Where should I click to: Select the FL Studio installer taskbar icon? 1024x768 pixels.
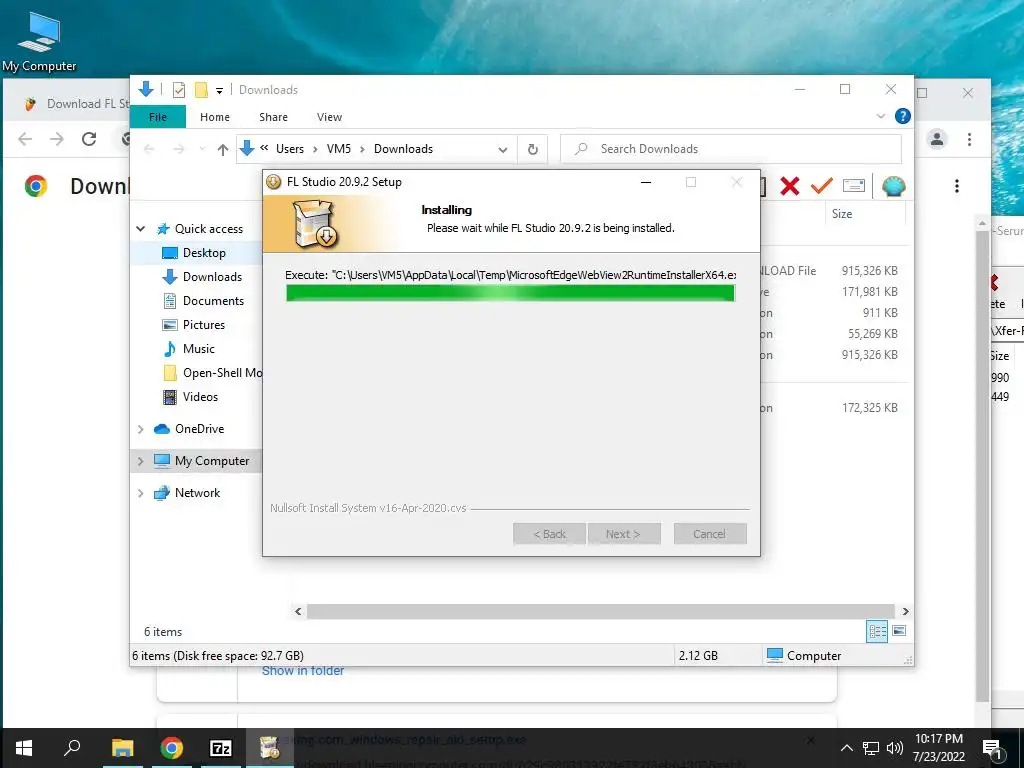(x=269, y=748)
